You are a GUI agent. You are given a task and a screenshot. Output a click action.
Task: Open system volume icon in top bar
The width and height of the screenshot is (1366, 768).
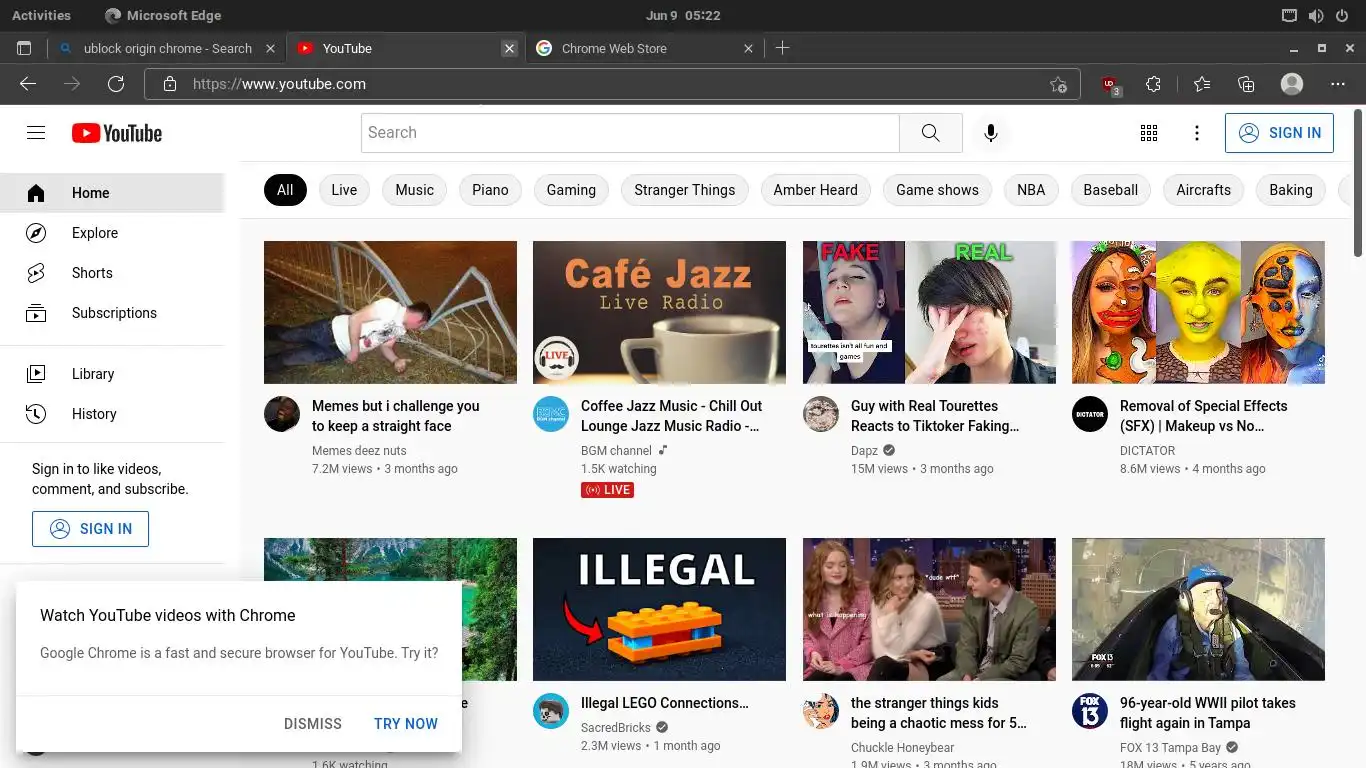click(x=1315, y=15)
